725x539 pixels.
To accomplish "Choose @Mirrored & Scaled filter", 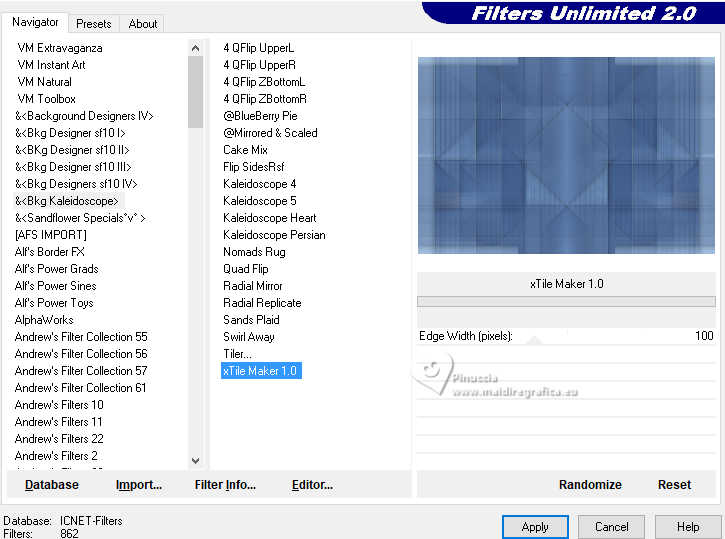I will pos(270,133).
